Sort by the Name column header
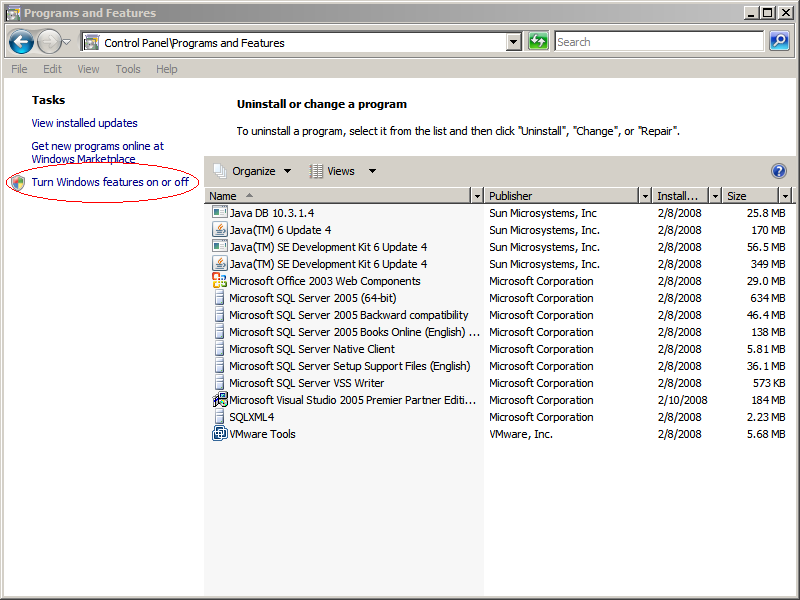800x600 pixels. pos(338,196)
